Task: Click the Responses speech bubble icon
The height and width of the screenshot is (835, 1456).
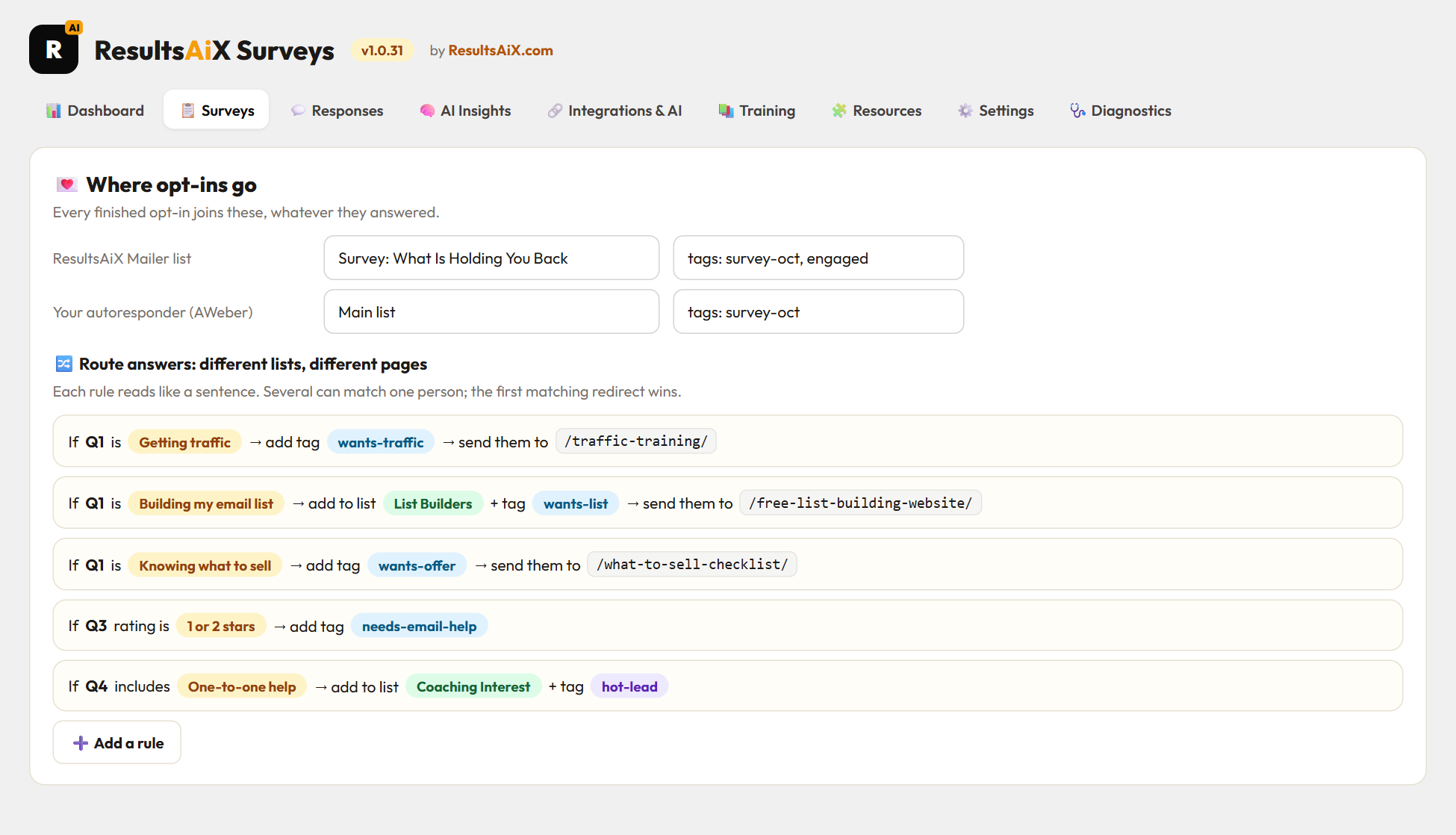Action: tap(298, 111)
